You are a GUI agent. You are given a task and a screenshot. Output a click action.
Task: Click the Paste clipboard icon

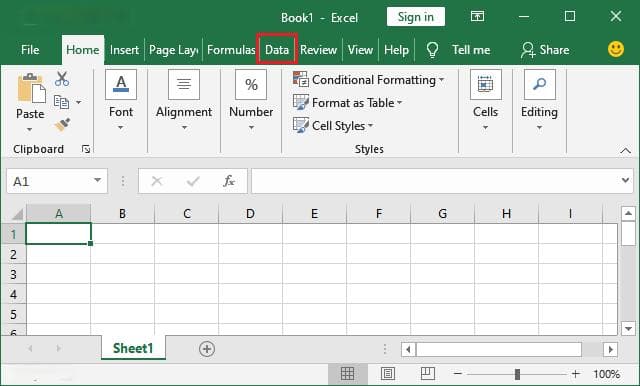(31, 88)
